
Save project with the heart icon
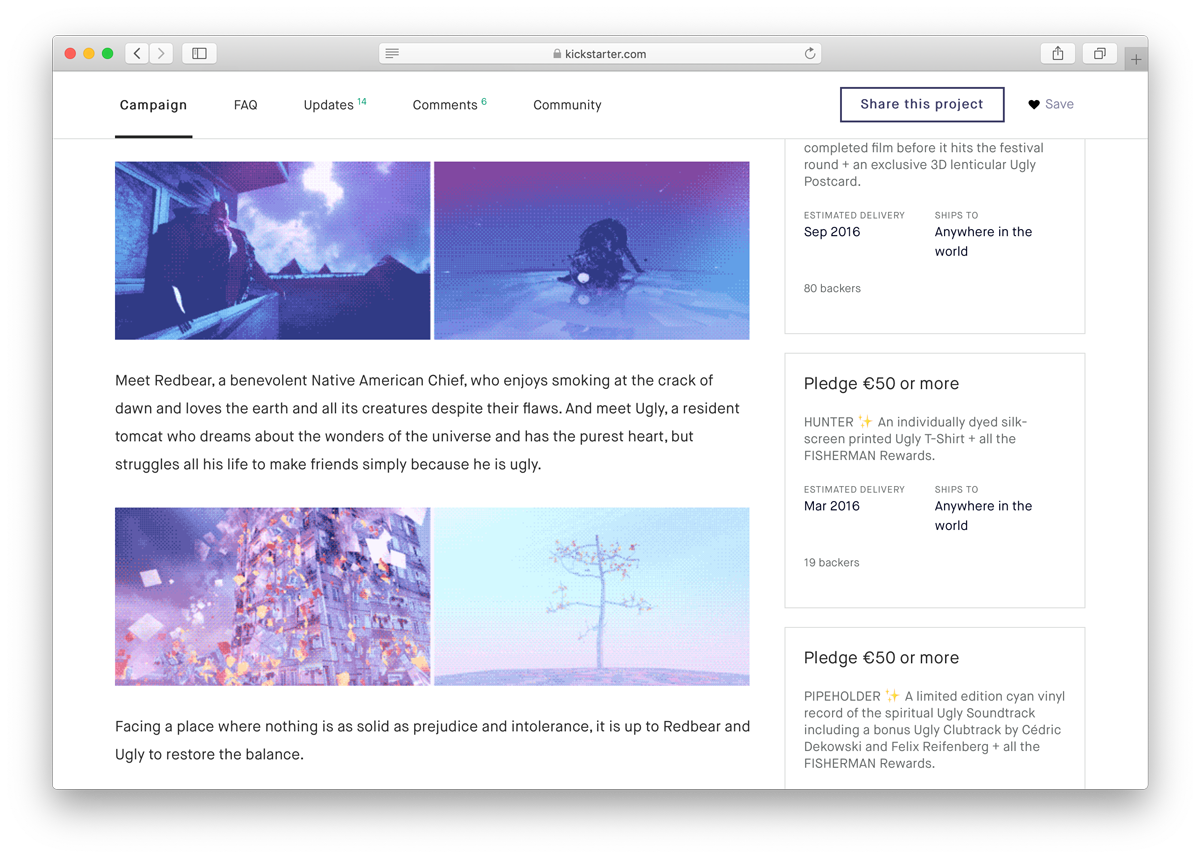[x=1034, y=104]
